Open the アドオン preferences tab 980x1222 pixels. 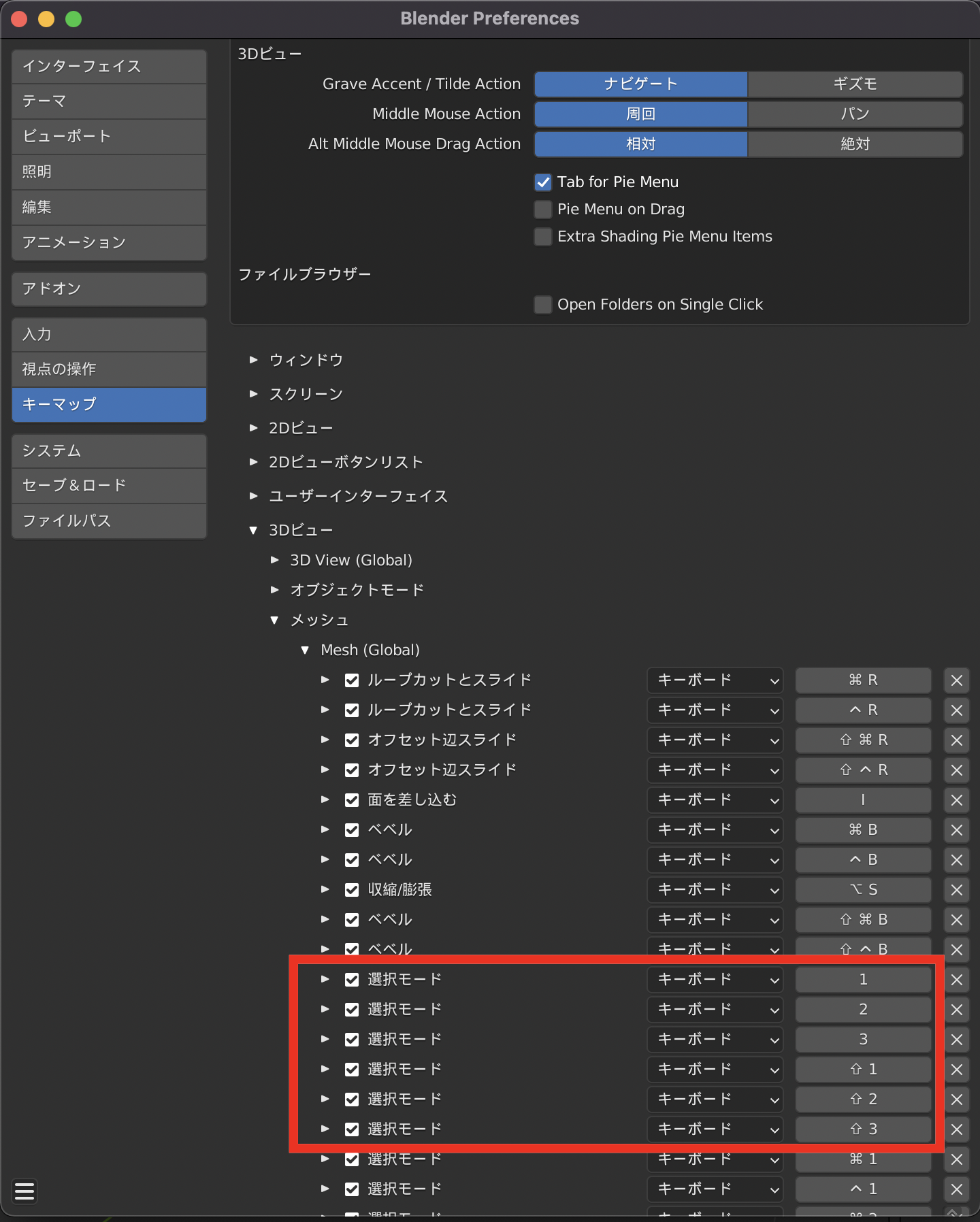click(x=109, y=289)
